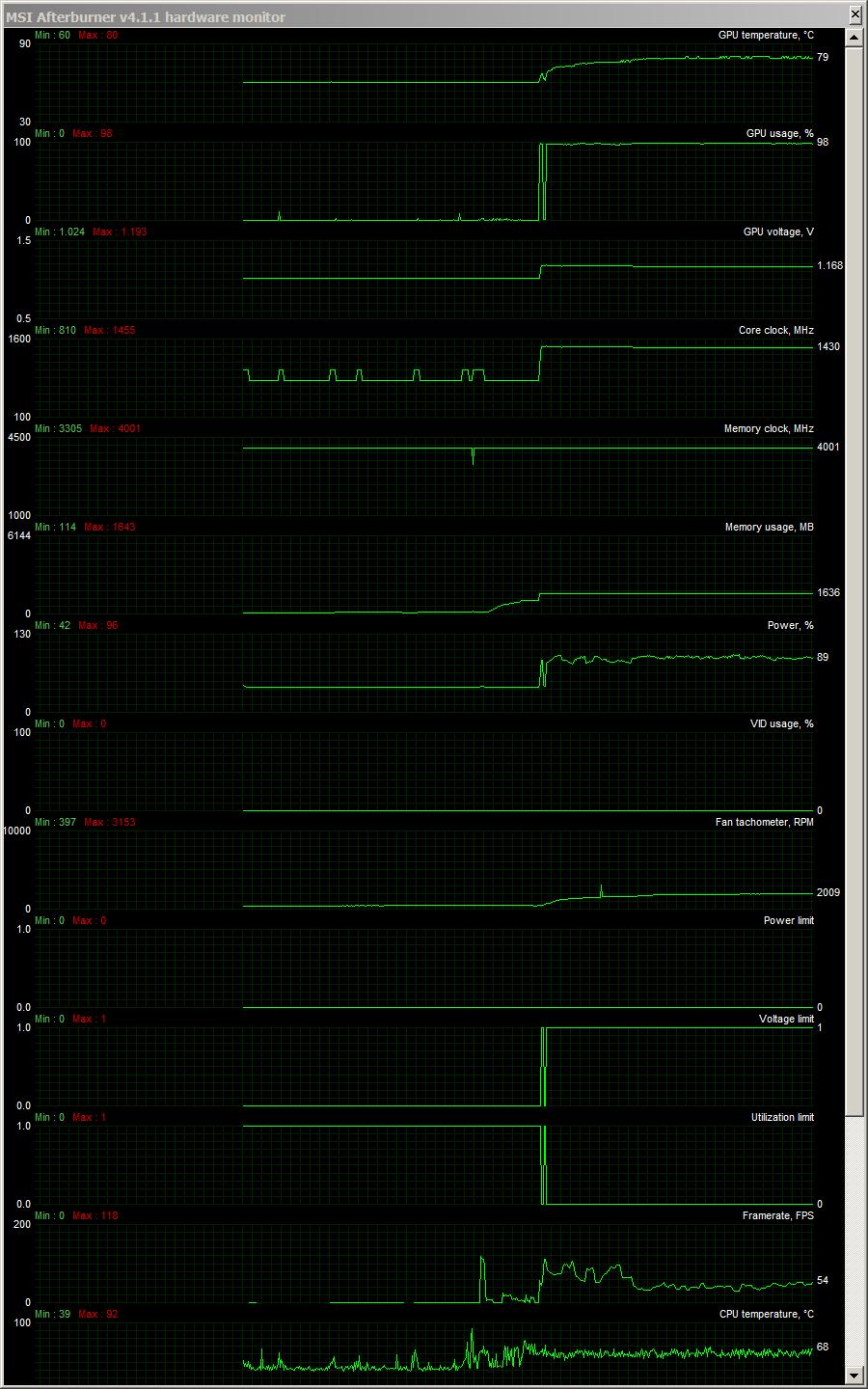Select the CPU temperature, °C graph label
The height and width of the screenshot is (1389, 868).
coord(766,1314)
